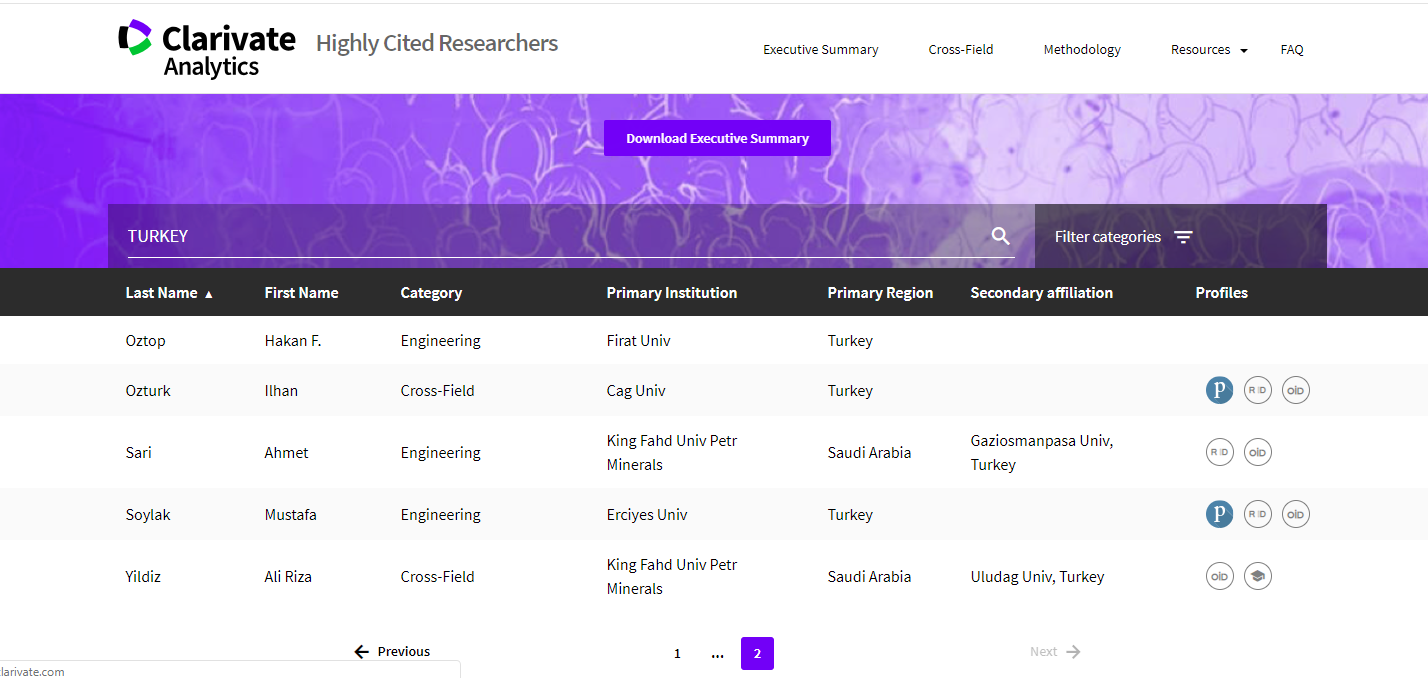Open Mustafa Soylak's ORCID profile icon
This screenshot has width=1428, height=678.
1295,514
